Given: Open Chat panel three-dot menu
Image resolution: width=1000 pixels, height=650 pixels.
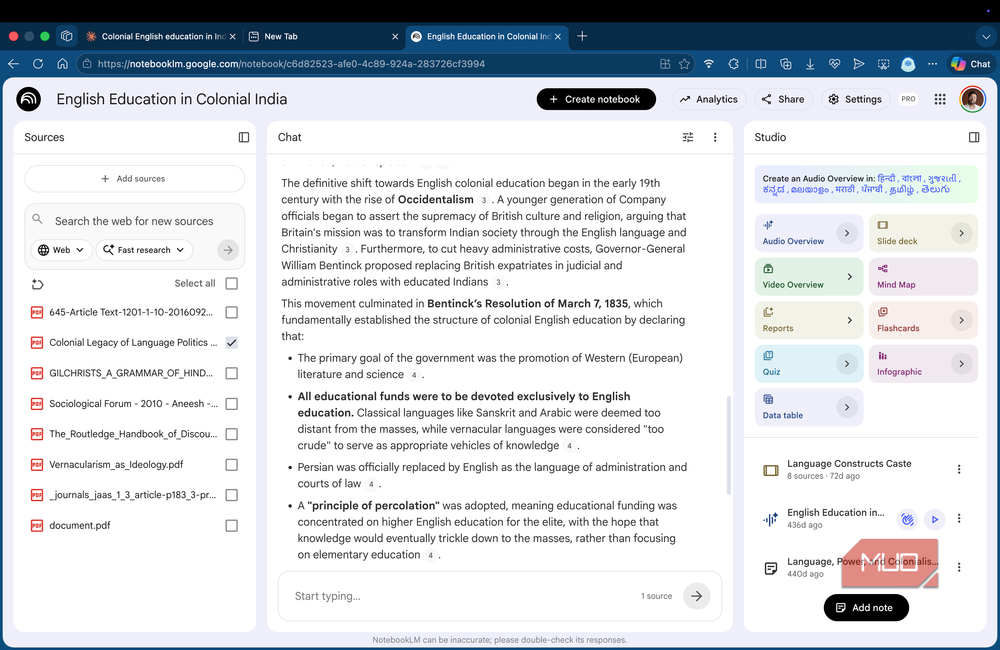Looking at the screenshot, I should point(715,137).
